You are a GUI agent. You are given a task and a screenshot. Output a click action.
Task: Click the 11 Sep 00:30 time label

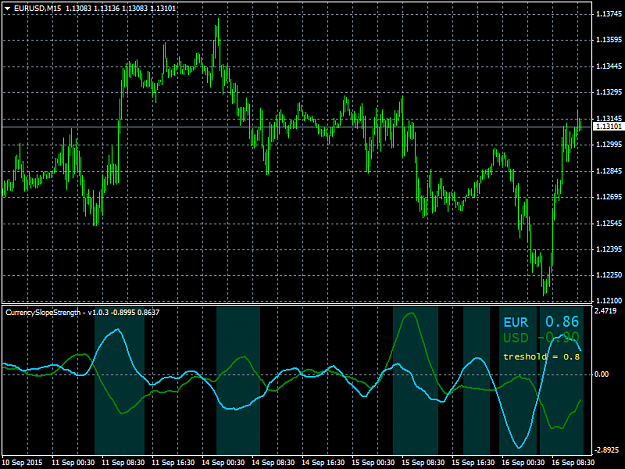[73, 463]
